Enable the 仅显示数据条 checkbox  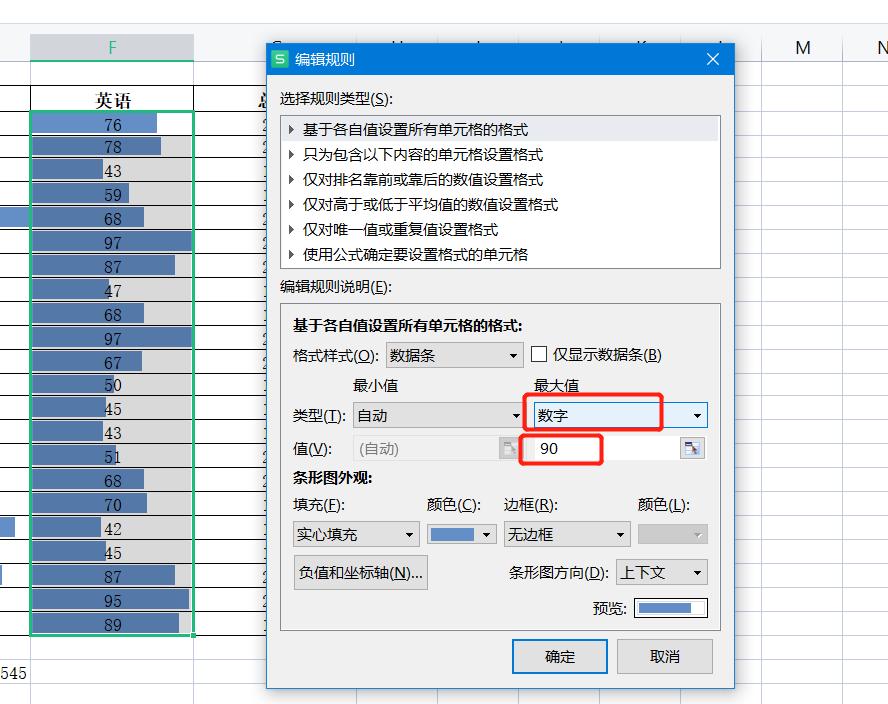pos(538,354)
